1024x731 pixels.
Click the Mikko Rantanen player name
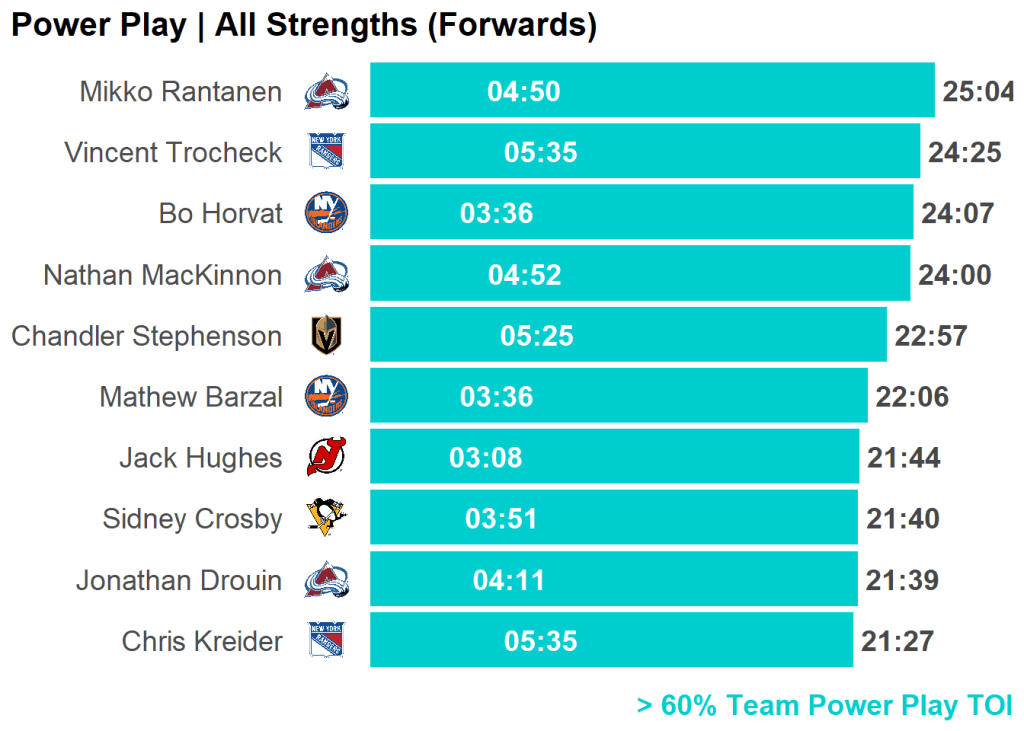pos(181,92)
